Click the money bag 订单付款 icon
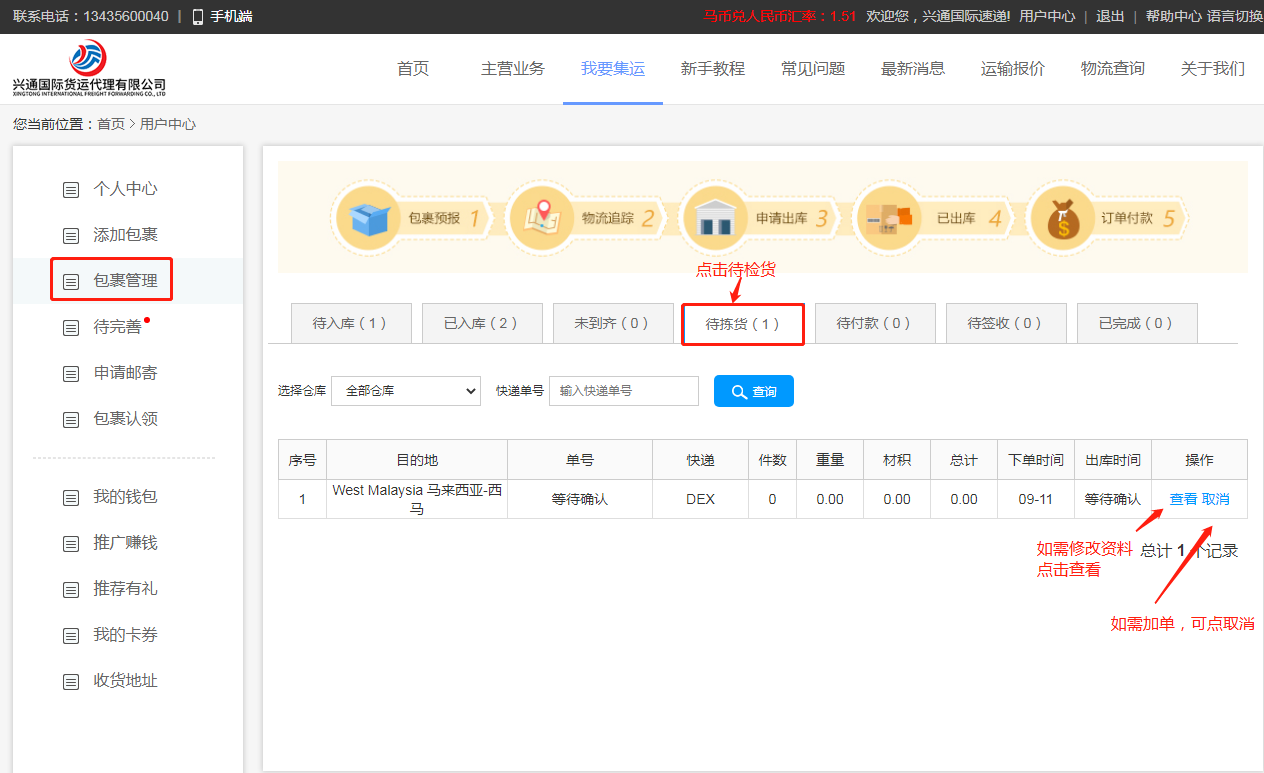The image size is (1264, 773). click(1062, 218)
